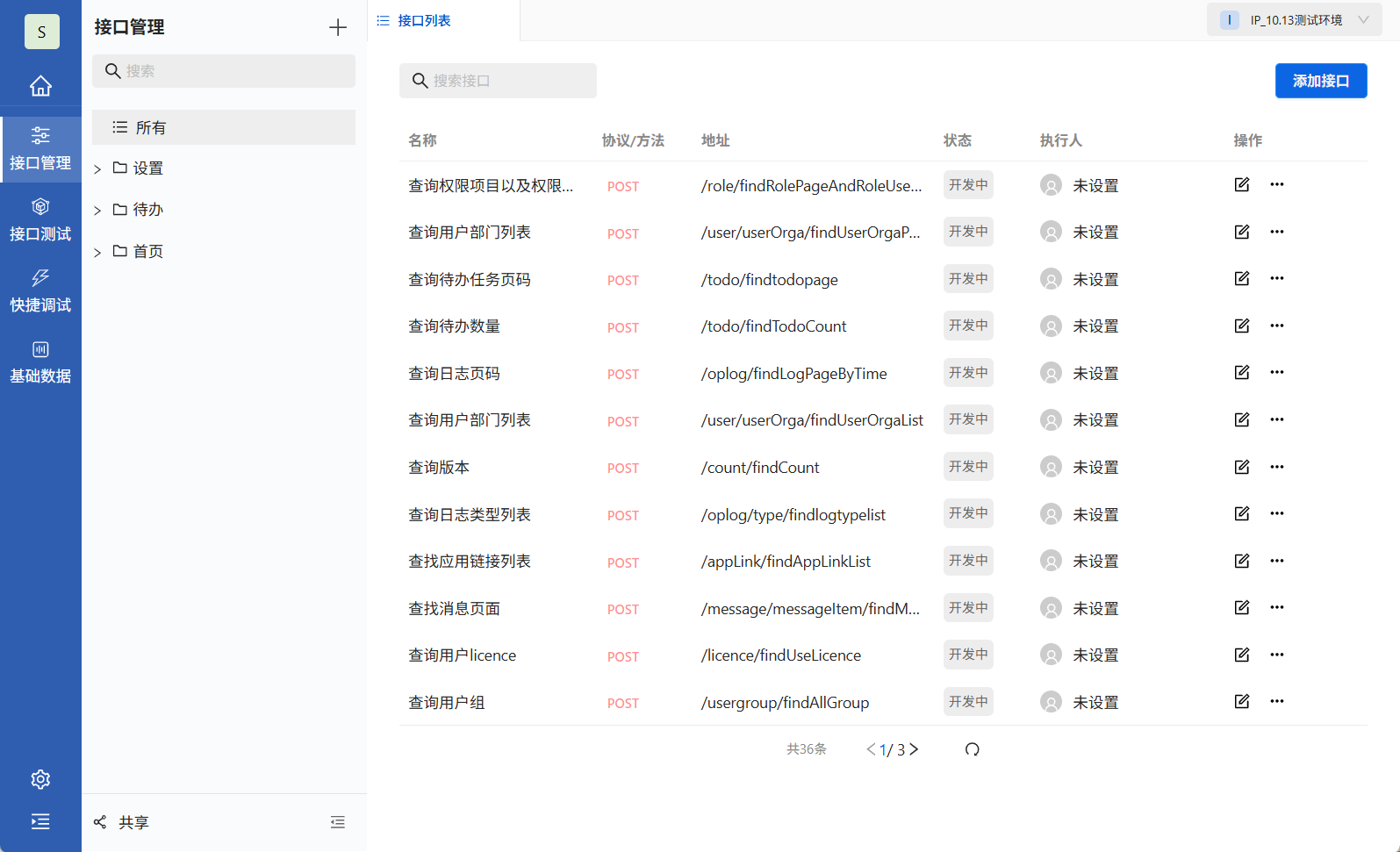Click the 添加接口 button
The height and width of the screenshot is (852, 1400).
pyautogui.click(x=1321, y=81)
